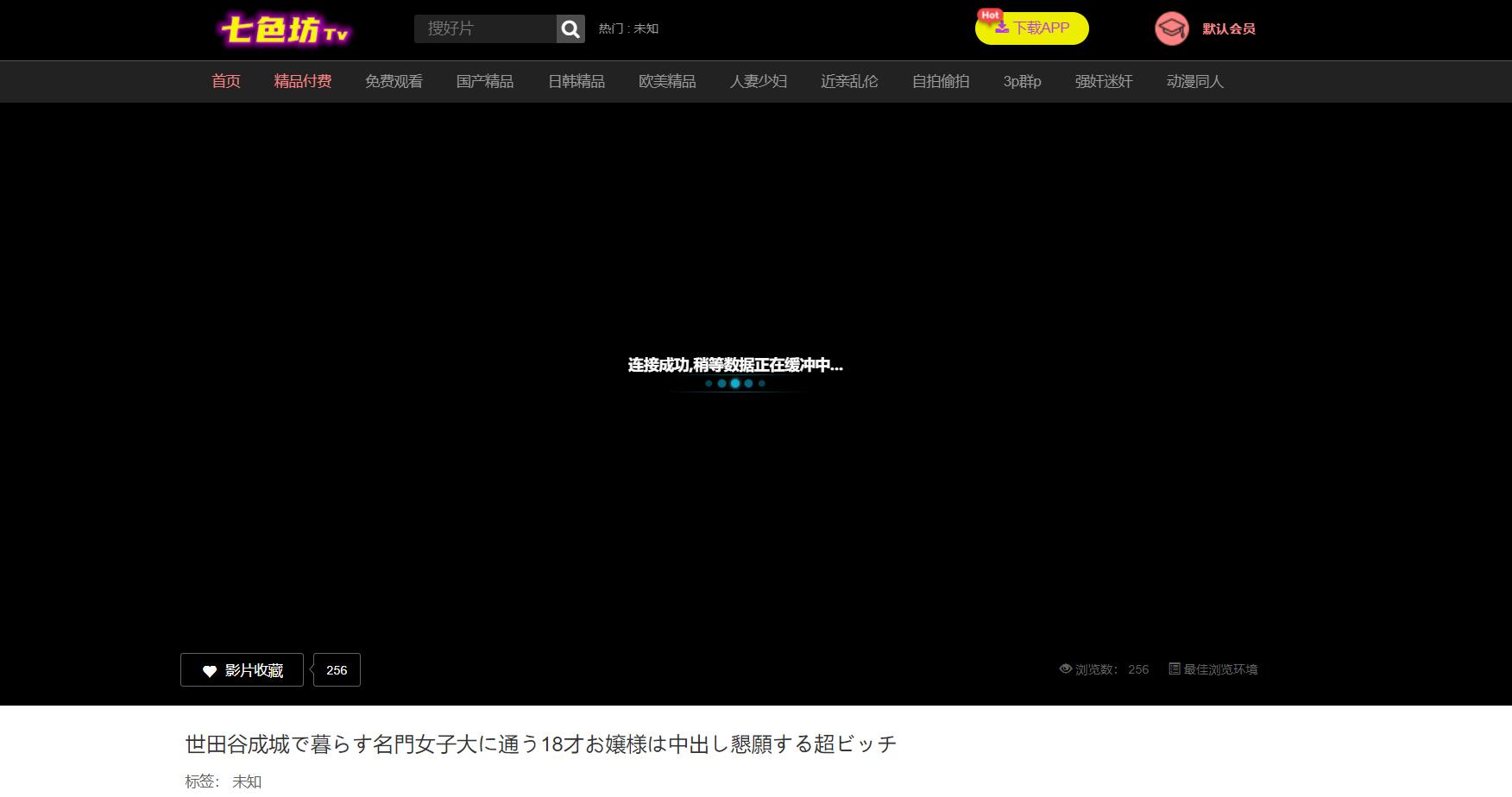Click the red Hot badge

point(990,16)
